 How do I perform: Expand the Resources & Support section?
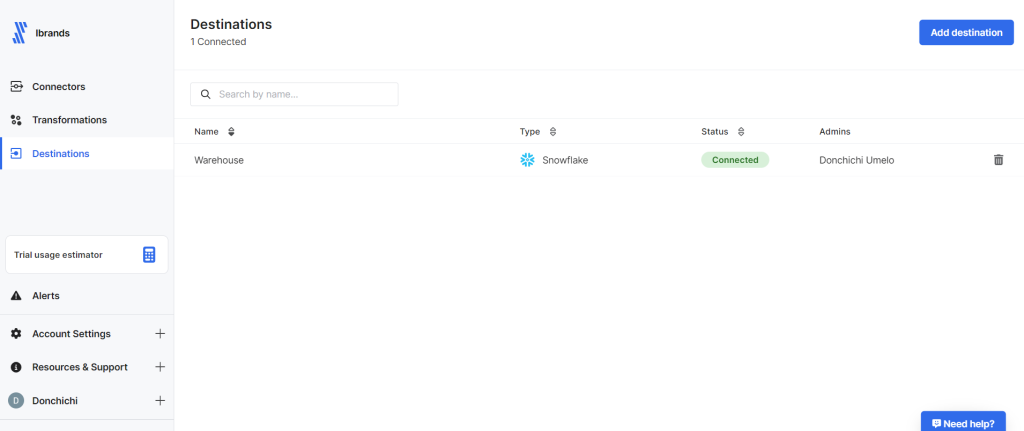(160, 367)
